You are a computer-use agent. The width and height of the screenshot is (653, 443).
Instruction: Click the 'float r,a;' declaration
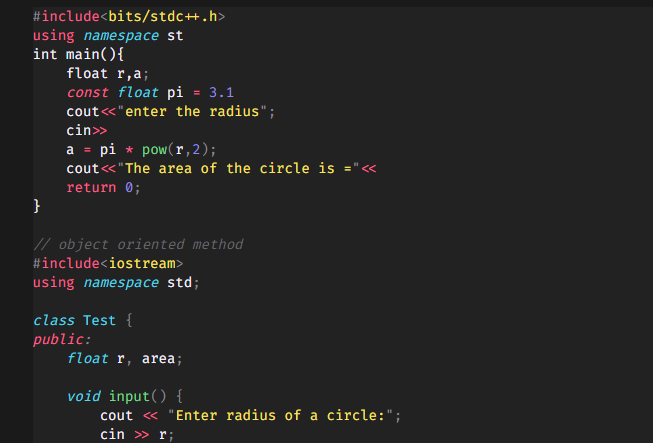point(107,74)
